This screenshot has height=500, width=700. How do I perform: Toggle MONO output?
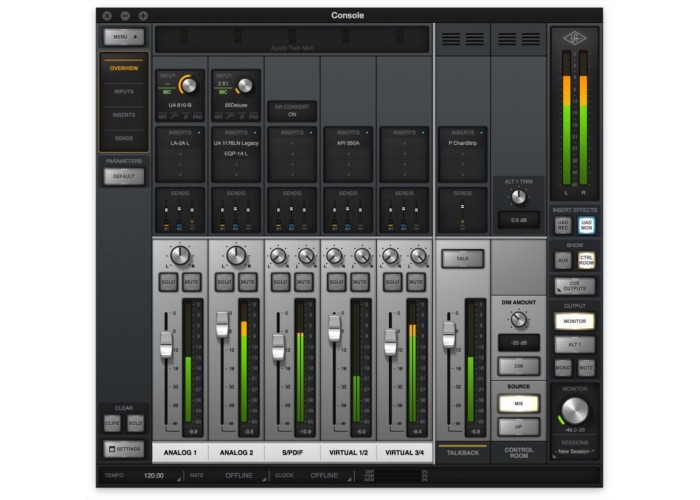click(x=563, y=368)
